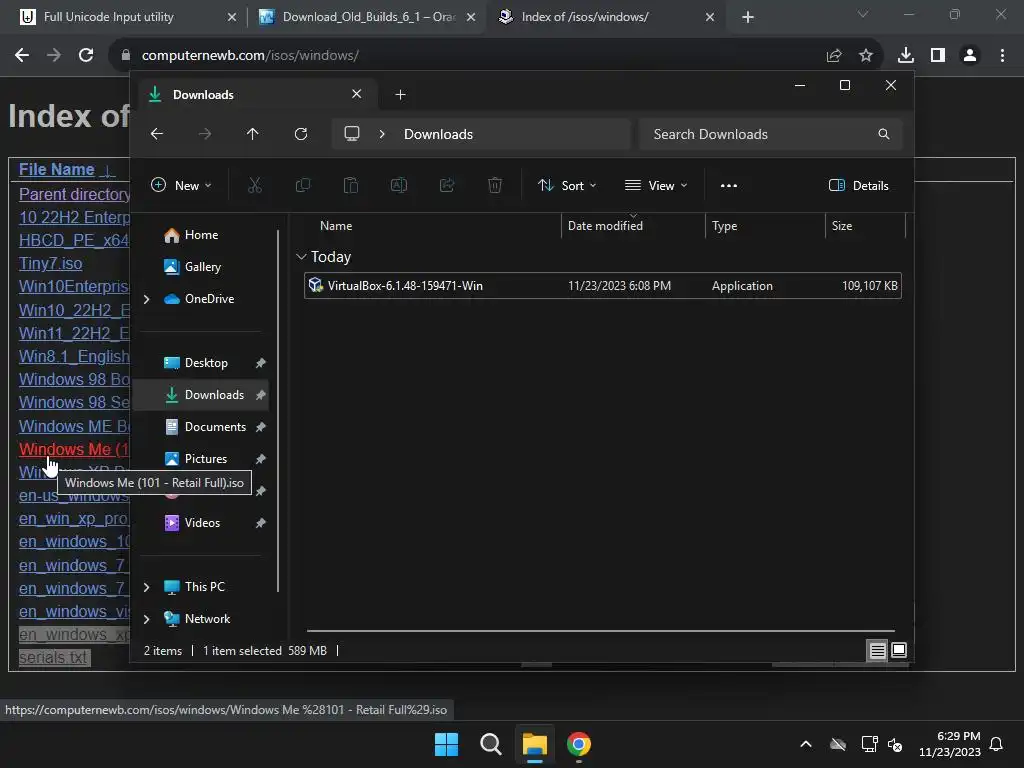The width and height of the screenshot is (1024, 768).
Task: Go back in File Explorer navigation
Action: 157,134
